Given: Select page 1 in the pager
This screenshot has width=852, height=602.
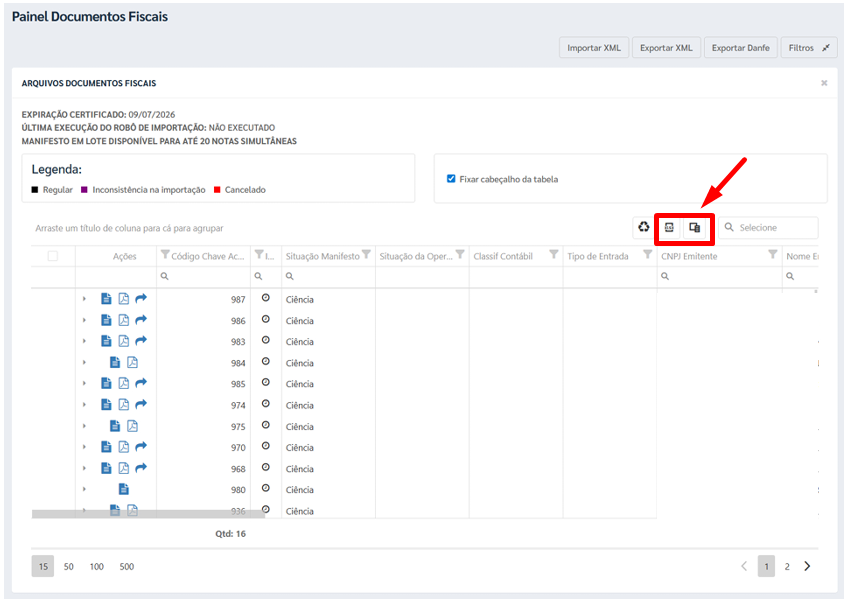Looking at the screenshot, I should pos(766,567).
